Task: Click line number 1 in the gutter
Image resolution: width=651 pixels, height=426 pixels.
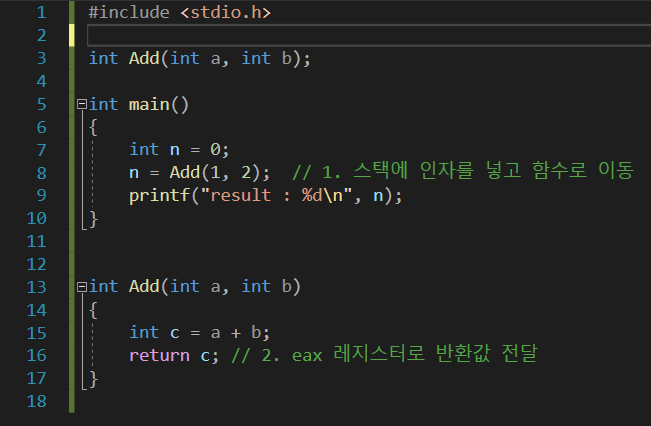Action: 41,12
